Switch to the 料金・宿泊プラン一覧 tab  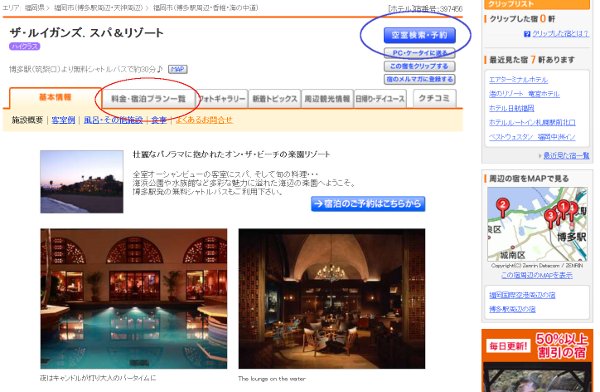(148, 99)
